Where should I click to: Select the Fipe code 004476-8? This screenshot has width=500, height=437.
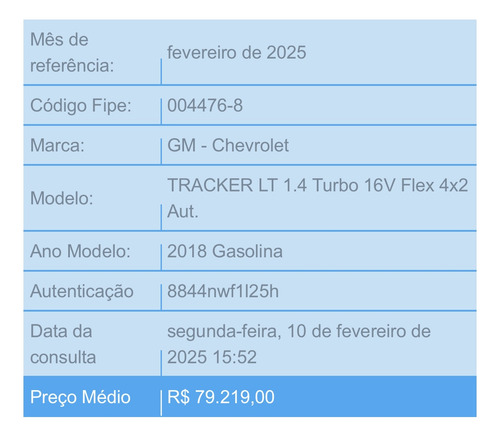pos(205,106)
